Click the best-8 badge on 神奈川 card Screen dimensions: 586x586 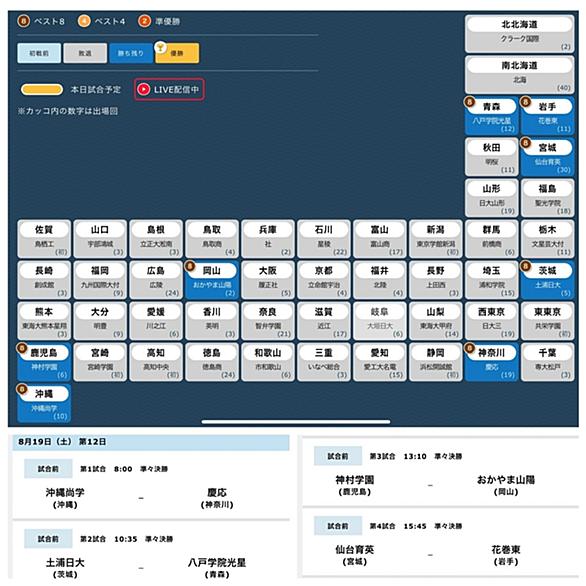point(469,348)
